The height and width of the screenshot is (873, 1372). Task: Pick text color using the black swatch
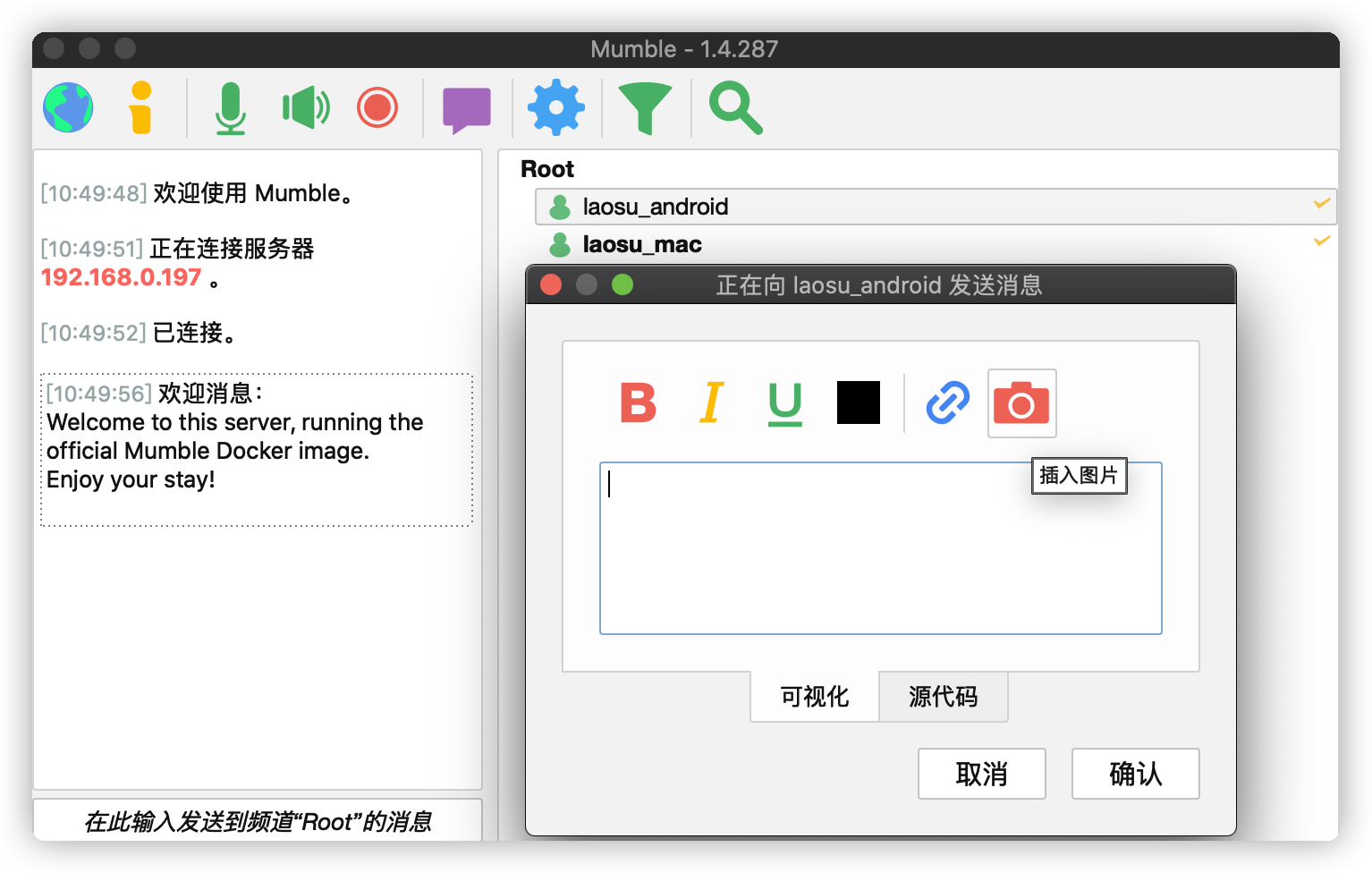(859, 403)
